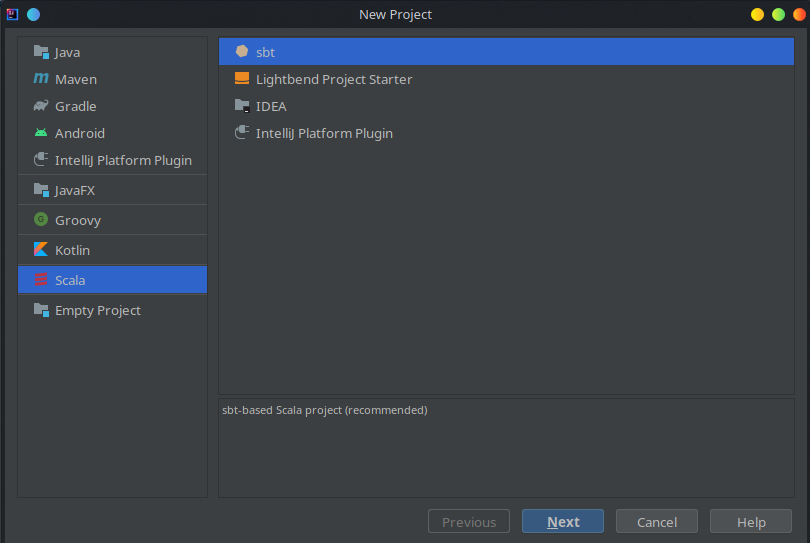This screenshot has height=543, width=810.
Task: Click the sbt-based Scala project description text
Action: click(x=324, y=410)
